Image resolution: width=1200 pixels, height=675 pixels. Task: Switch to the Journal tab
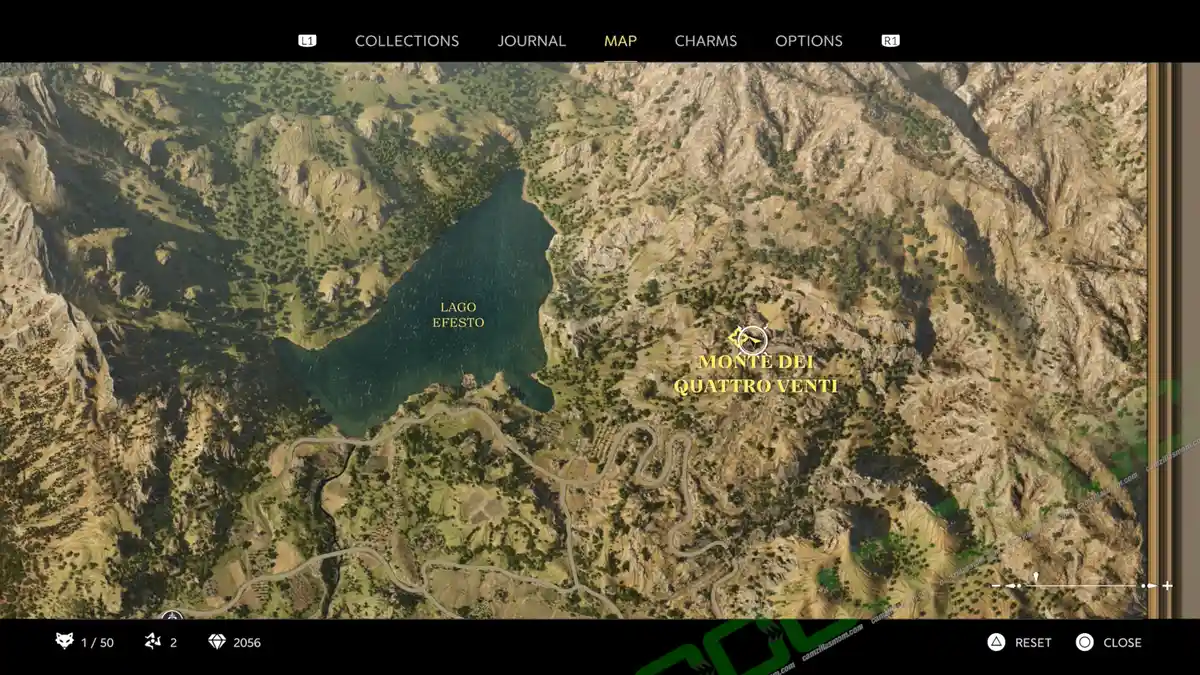pyautogui.click(x=532, y=41)
